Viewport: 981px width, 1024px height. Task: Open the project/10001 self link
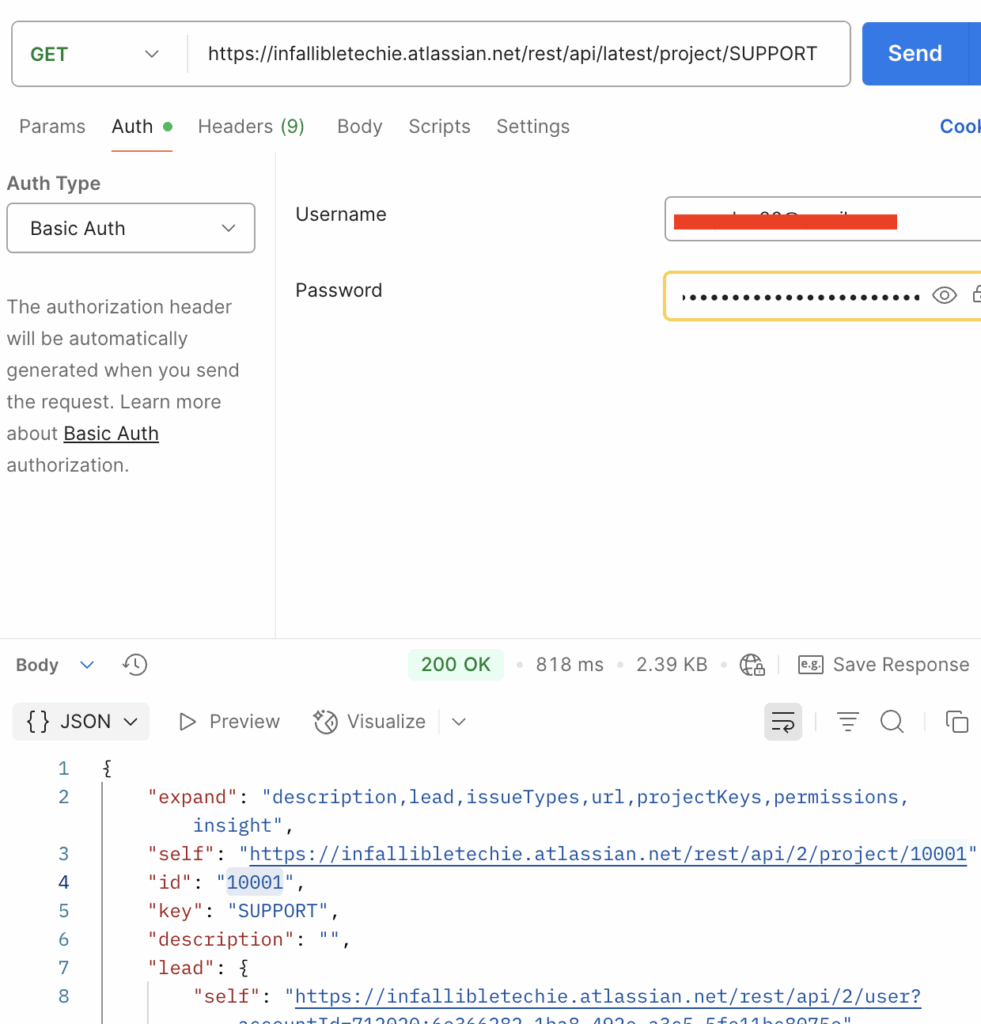point(607,854)
